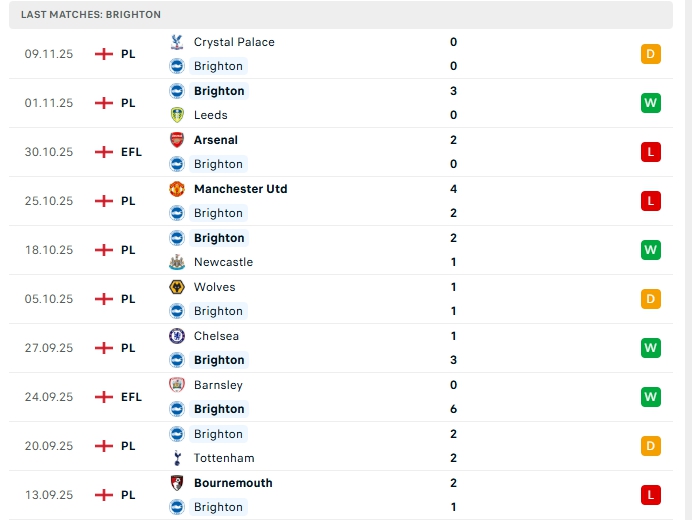Click the Crystal Palace club crest
Viewport: 692px width, 520px height.
177,42
